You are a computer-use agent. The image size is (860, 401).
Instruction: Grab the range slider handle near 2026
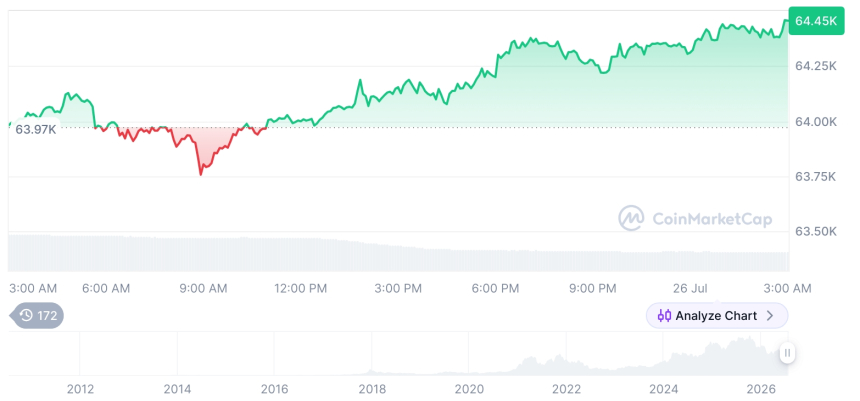[x=787, y=353]
